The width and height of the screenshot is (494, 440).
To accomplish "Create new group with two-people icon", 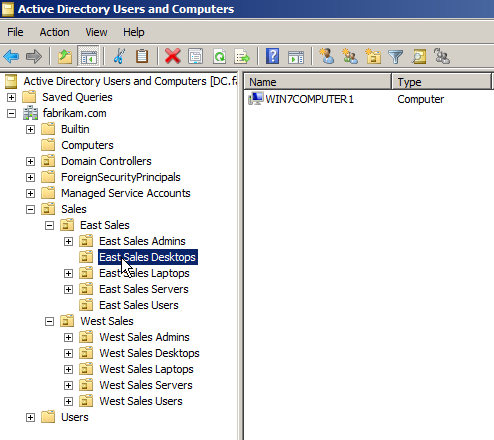I will pyautogui.click(x=350, y=56).
